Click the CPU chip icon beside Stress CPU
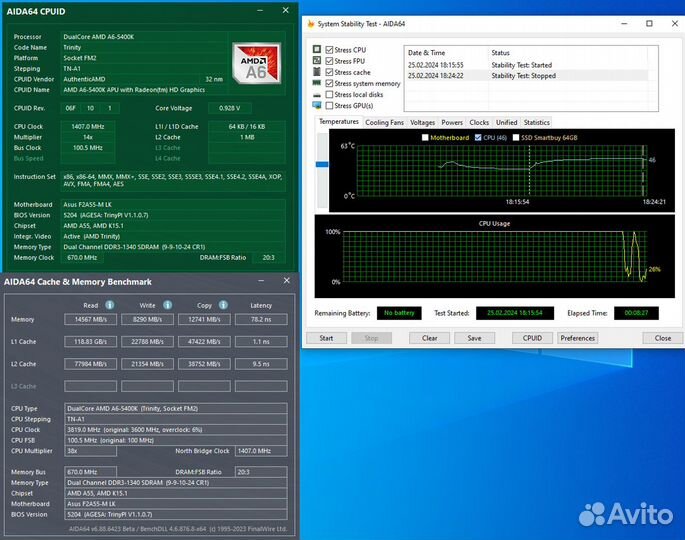The height and width of the screenshot is (540, 685). (317, 49)
